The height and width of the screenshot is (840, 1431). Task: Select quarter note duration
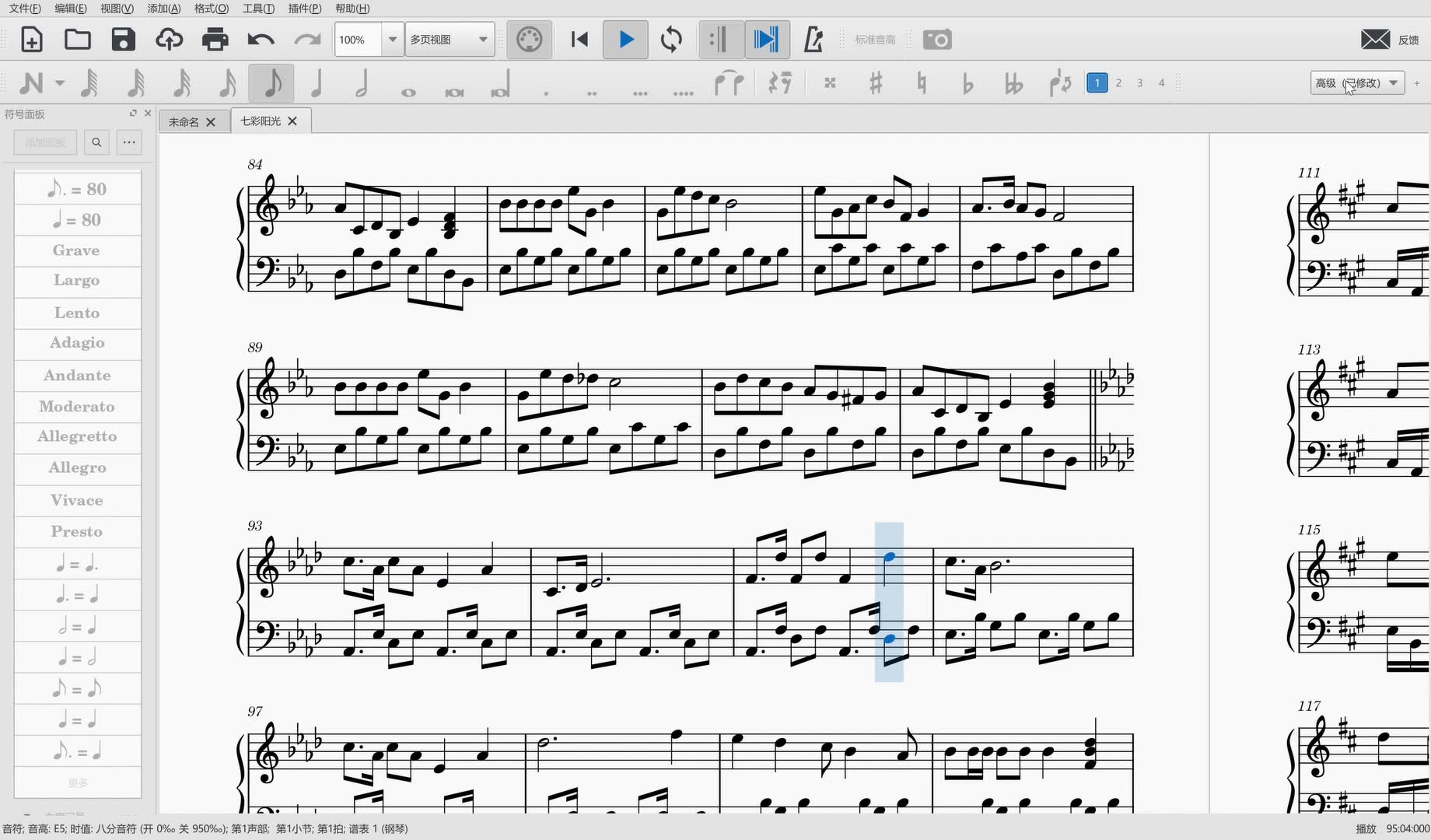pos(317,83)
